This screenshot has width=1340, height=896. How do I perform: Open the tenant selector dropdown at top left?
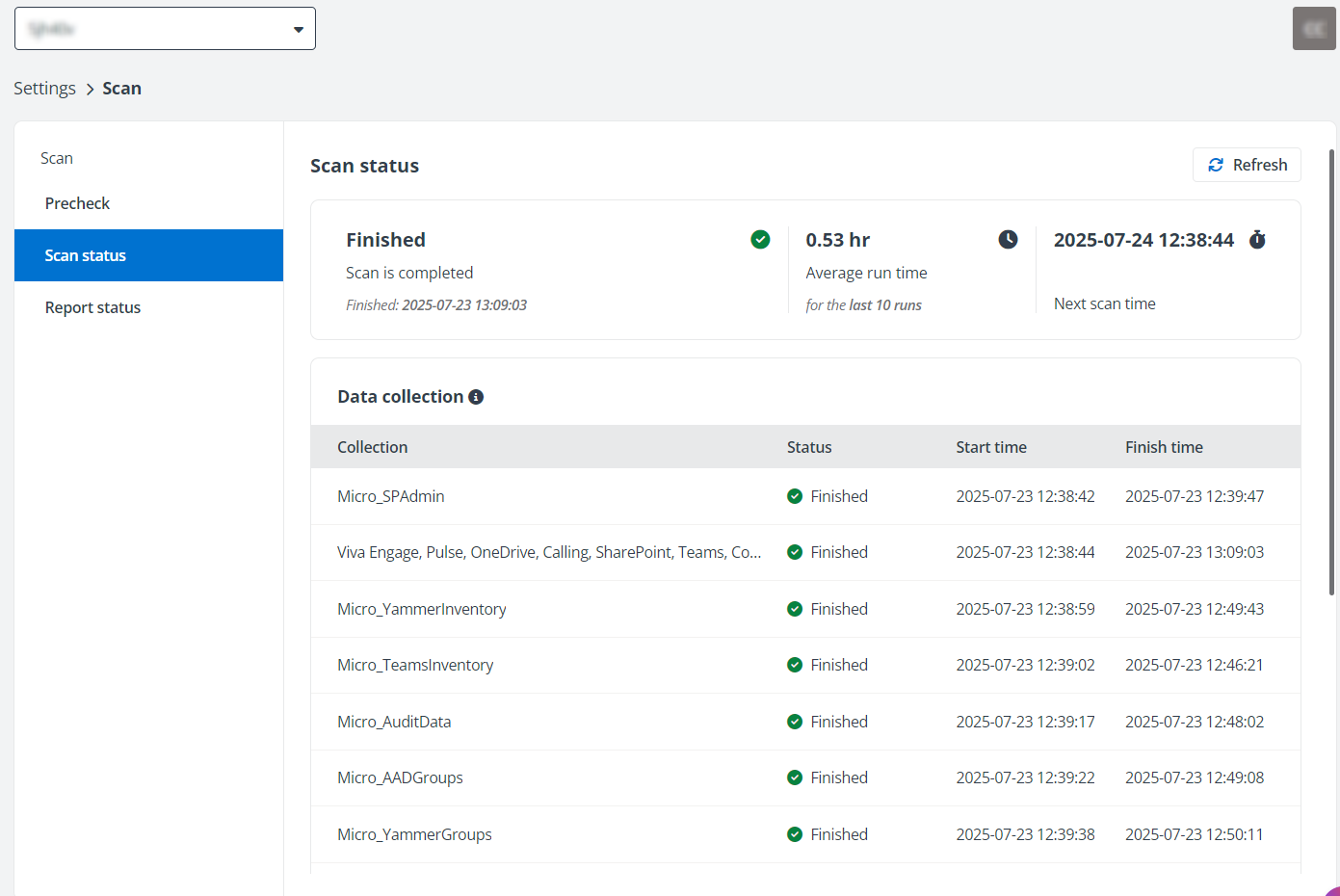coord(164,28)
